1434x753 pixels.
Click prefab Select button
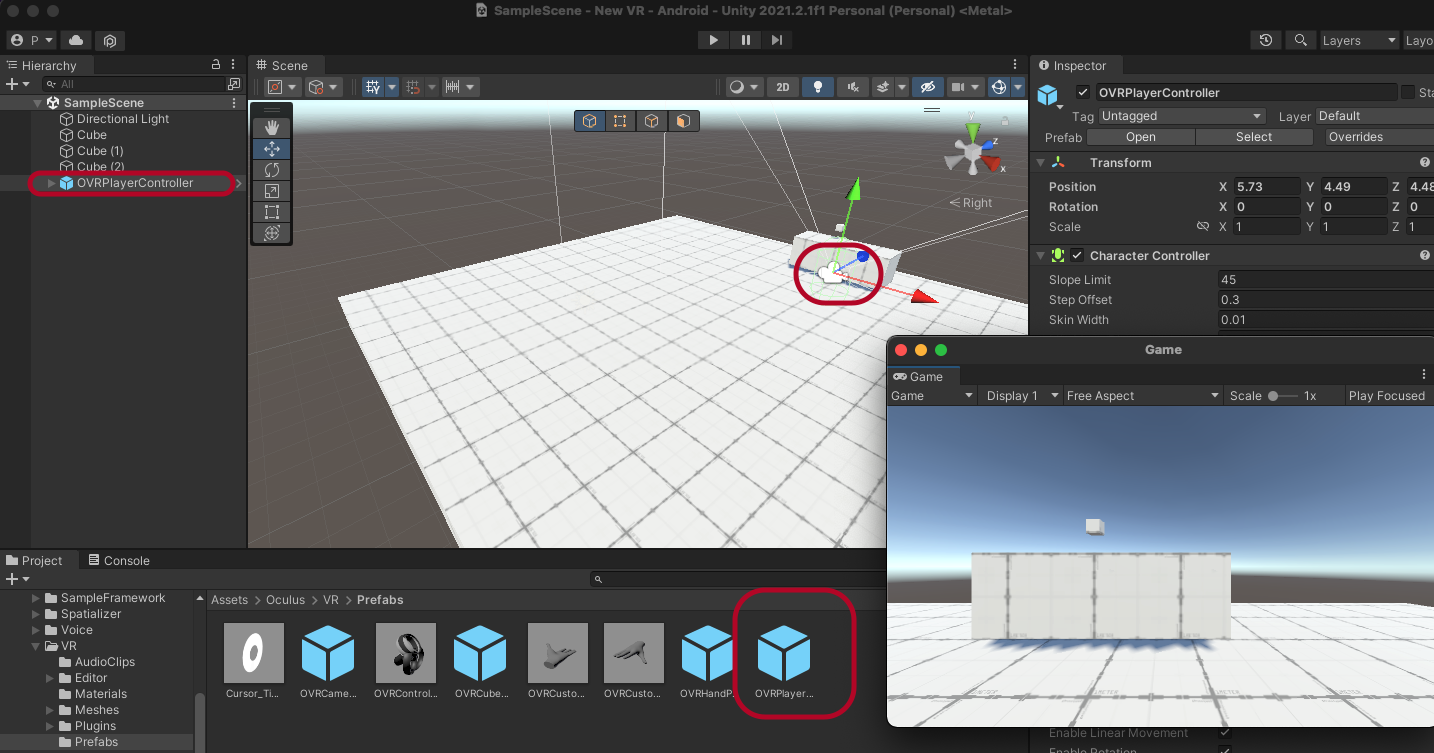[1254, 137]
